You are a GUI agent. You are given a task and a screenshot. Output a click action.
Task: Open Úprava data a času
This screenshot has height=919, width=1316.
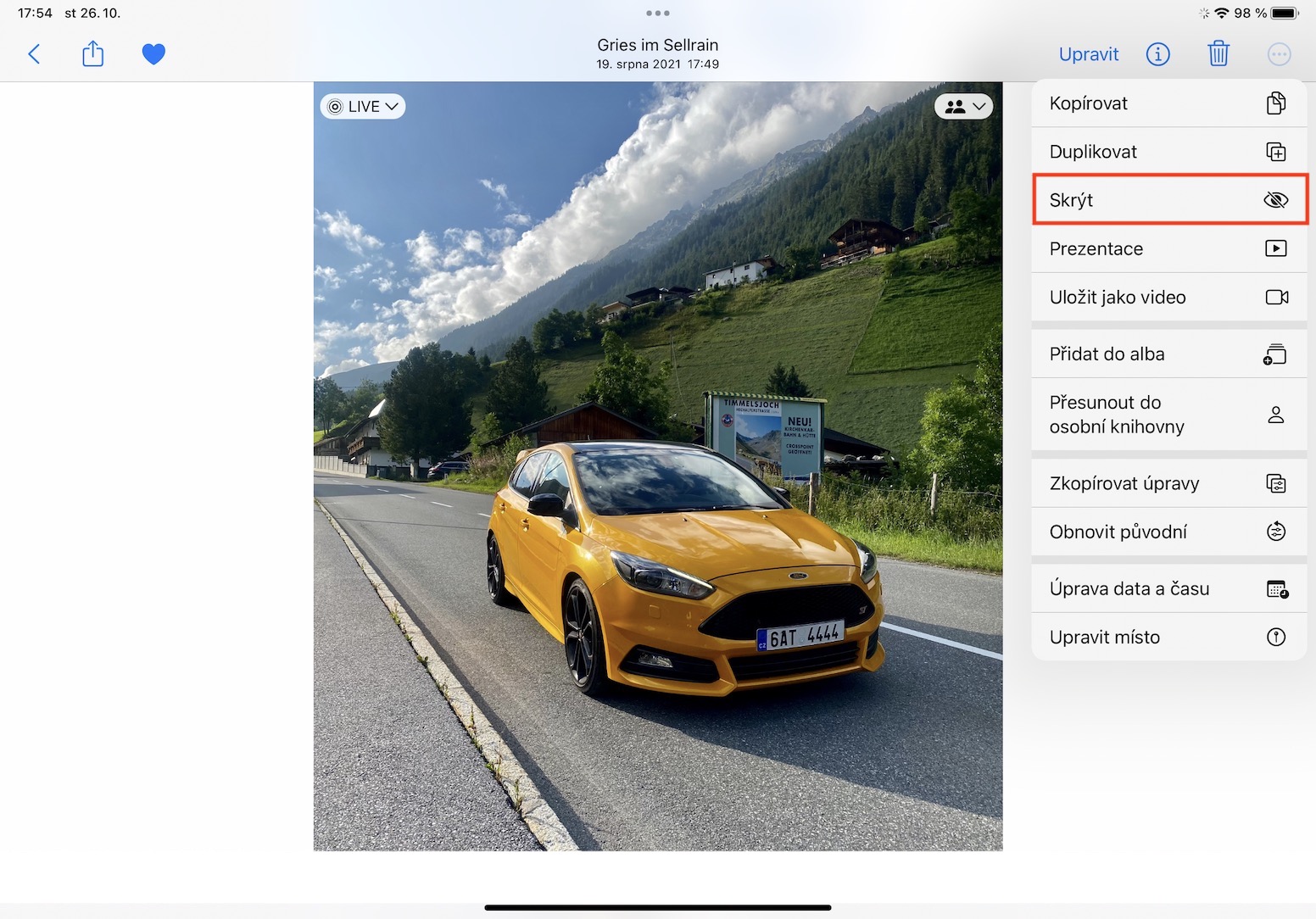pos(1169,588)
